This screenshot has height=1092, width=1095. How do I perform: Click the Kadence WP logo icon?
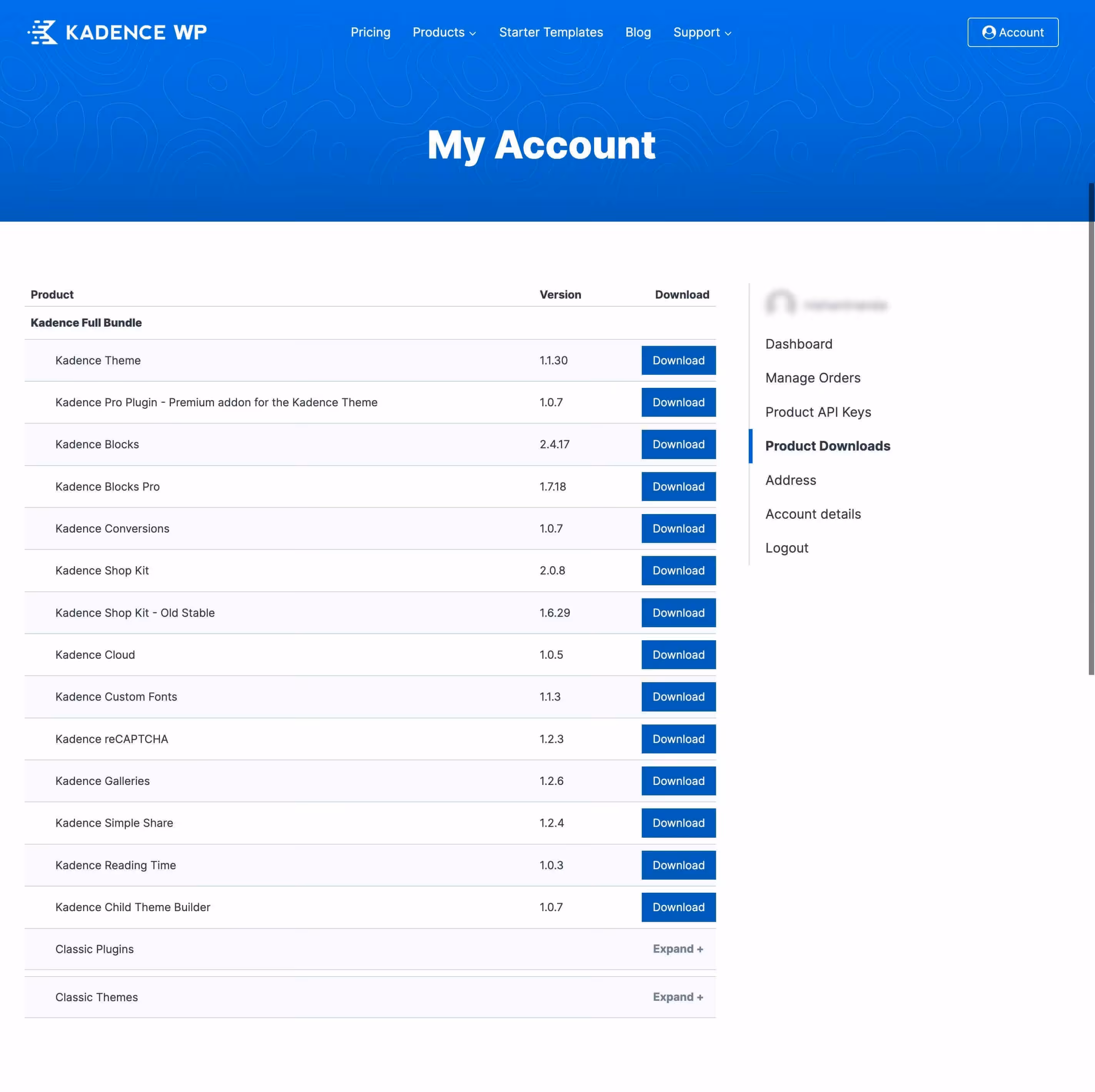point(43,32)
